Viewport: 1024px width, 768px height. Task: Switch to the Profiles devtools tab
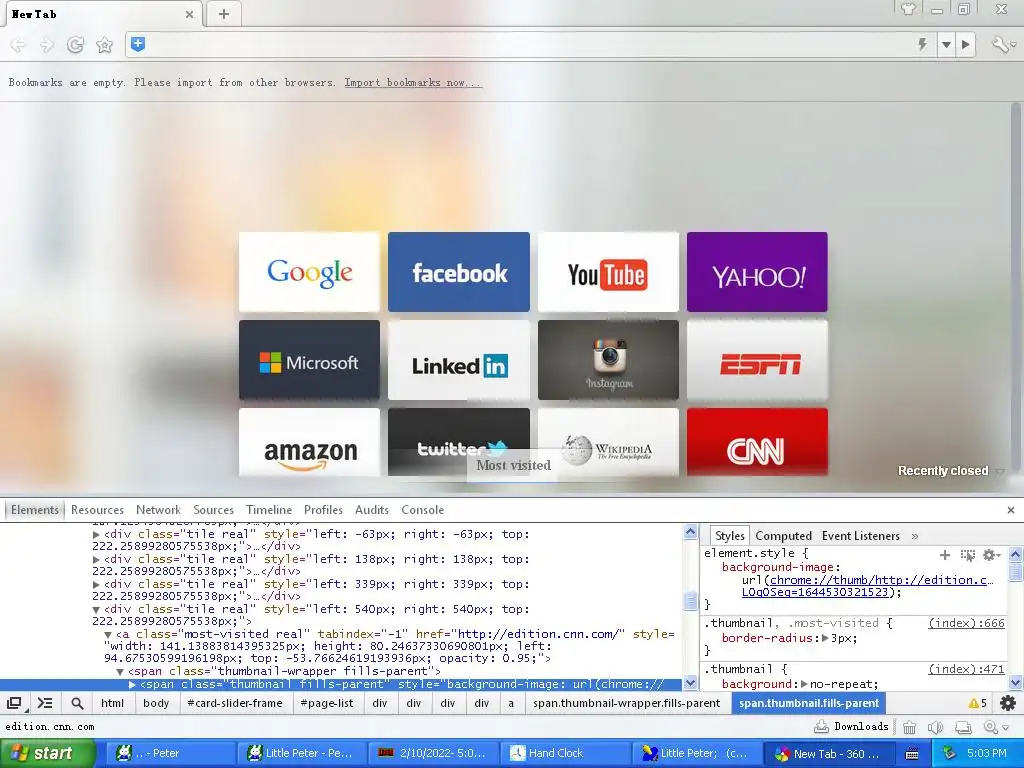click(x=323, y=509)
